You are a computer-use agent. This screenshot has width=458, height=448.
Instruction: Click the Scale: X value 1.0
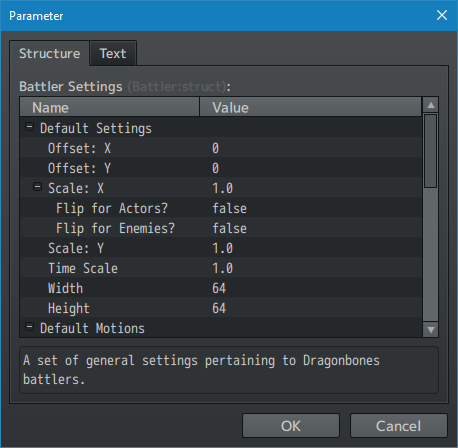coord(223,188)
